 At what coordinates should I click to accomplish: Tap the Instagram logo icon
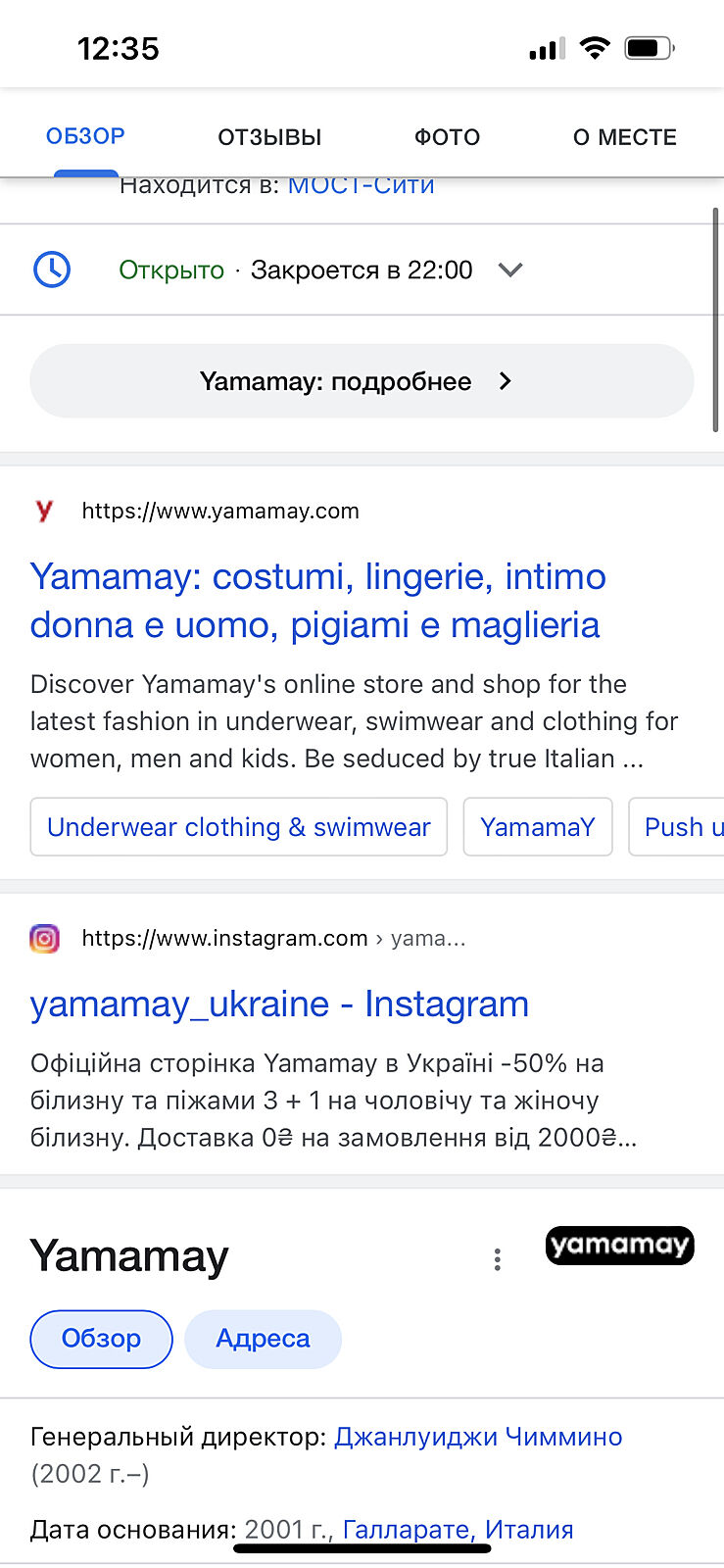click(44, 939)
